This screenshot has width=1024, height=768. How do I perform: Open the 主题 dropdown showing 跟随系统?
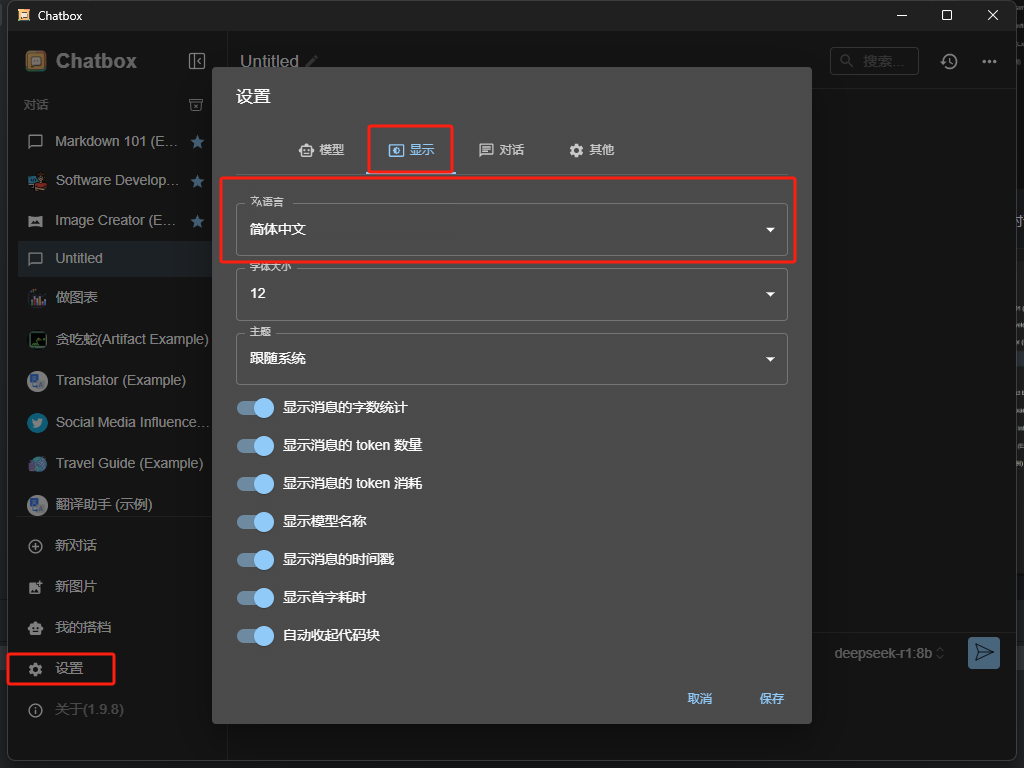(511, 359)
